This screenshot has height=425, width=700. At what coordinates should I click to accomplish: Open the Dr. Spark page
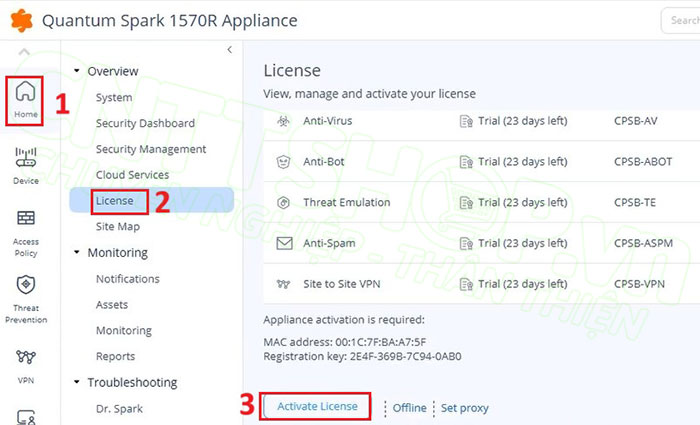pyautogui.click(x=119, y=409)
